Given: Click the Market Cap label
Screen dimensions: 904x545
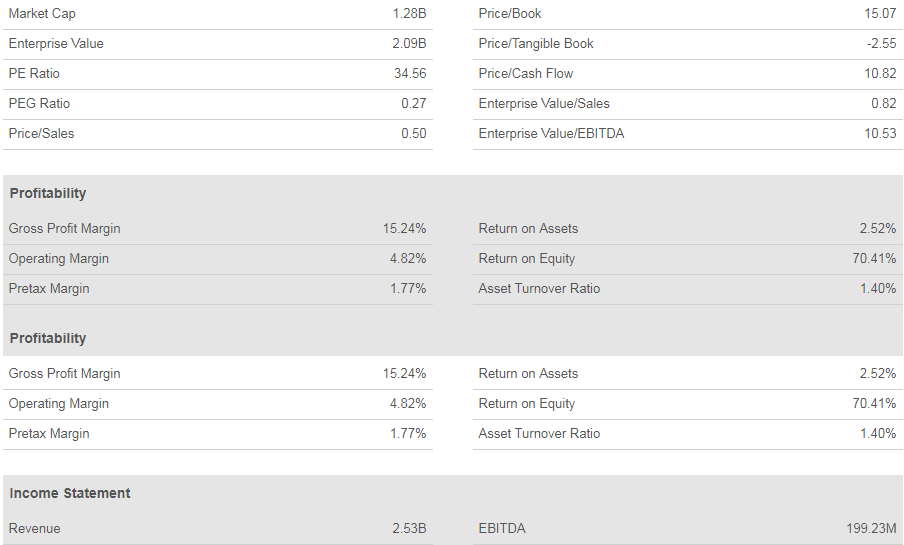Looking at the screenshot, I should 42,13.
